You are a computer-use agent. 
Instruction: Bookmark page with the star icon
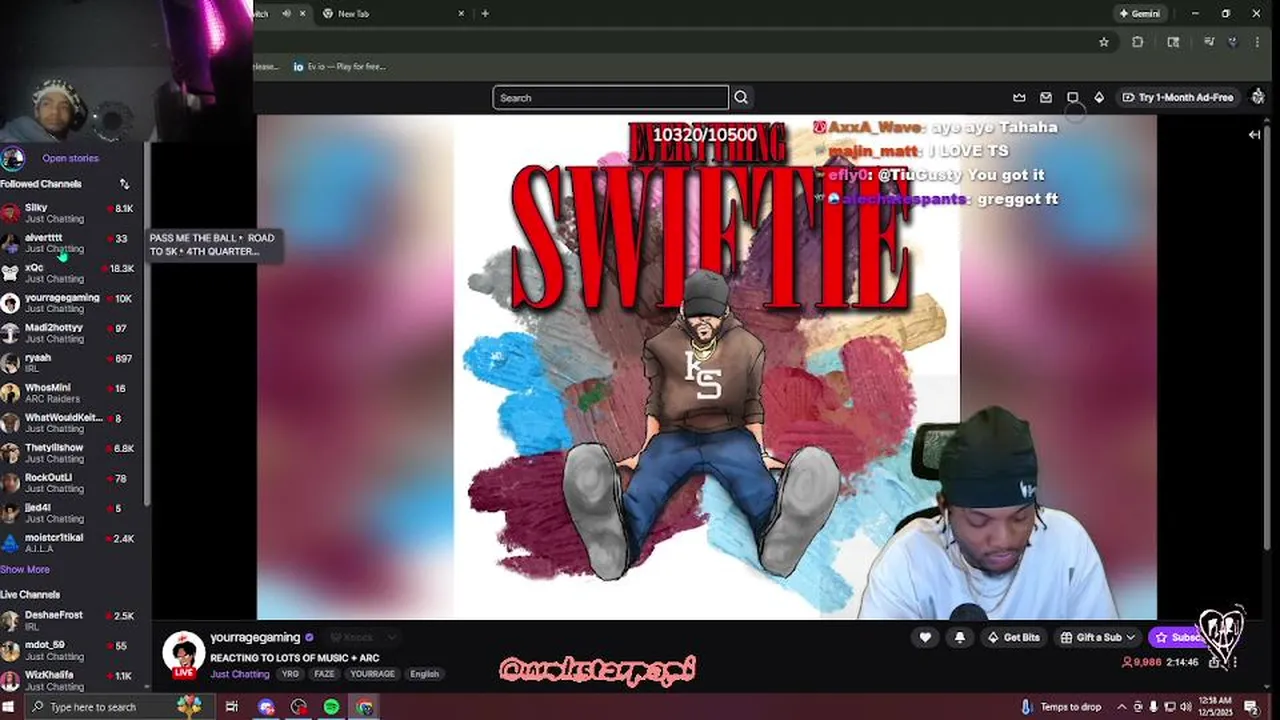1104,42
